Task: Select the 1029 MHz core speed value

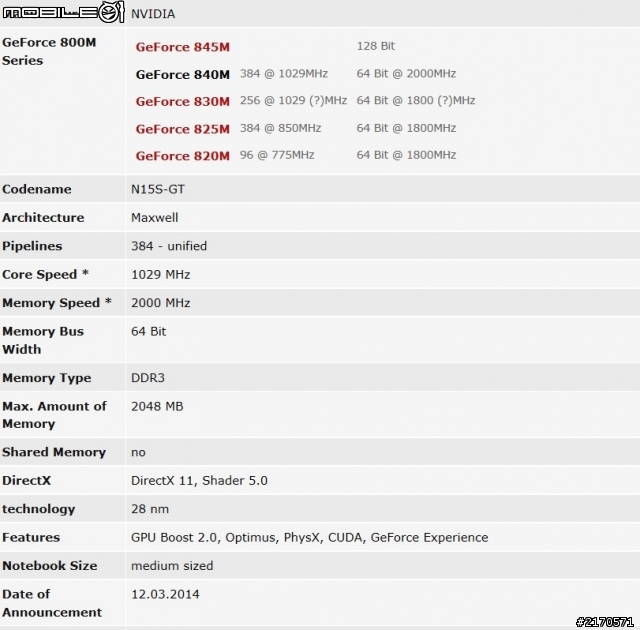Action: click(x=160, y=274)
